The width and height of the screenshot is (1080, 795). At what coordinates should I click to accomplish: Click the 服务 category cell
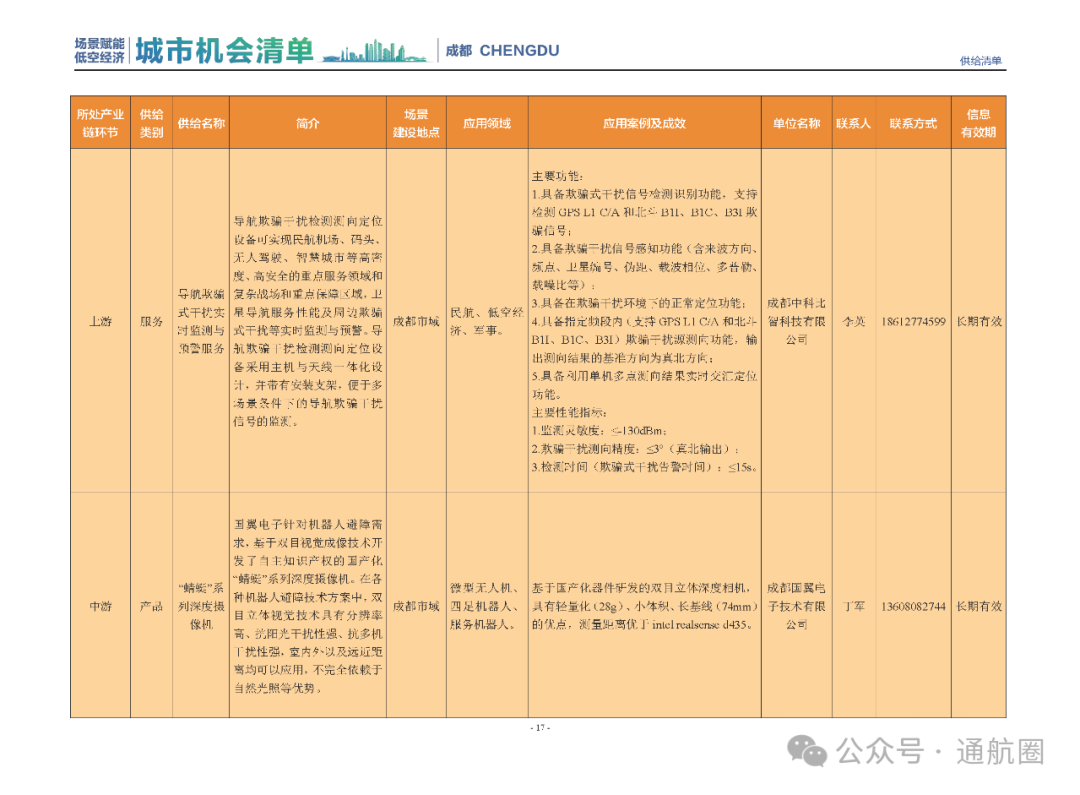coord(152,321)
